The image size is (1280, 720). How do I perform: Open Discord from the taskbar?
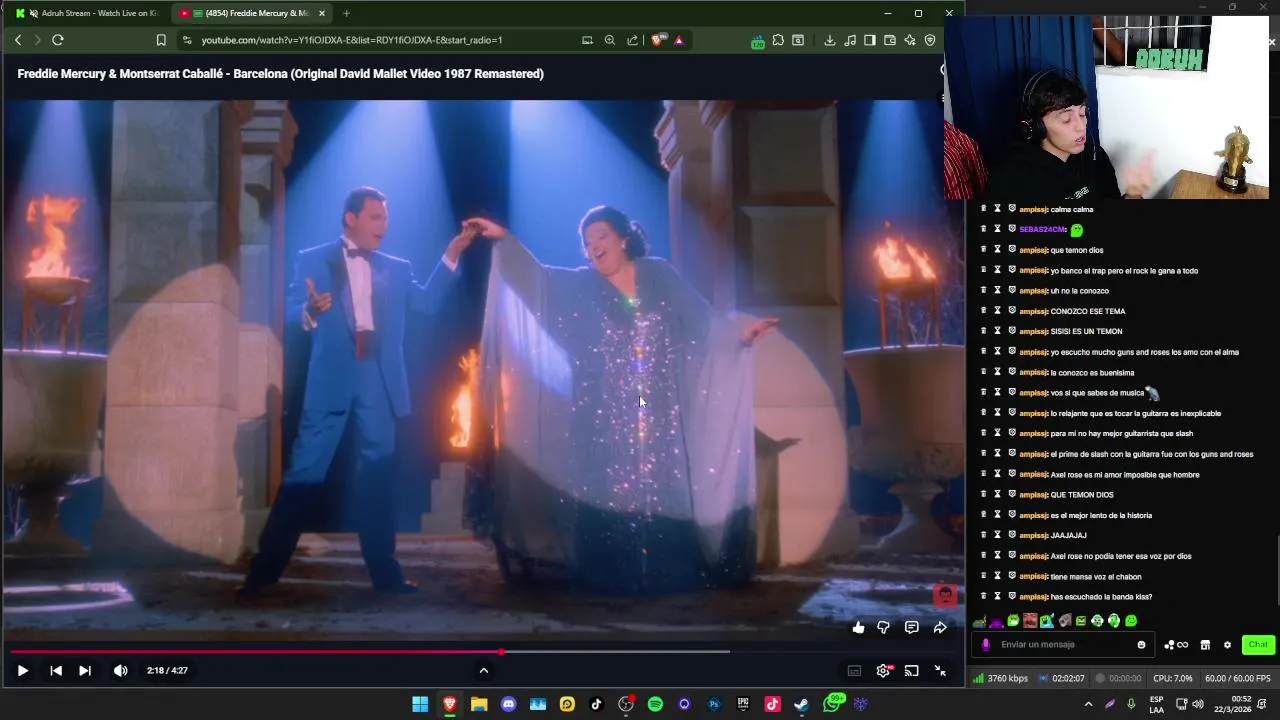pos(508,704)
